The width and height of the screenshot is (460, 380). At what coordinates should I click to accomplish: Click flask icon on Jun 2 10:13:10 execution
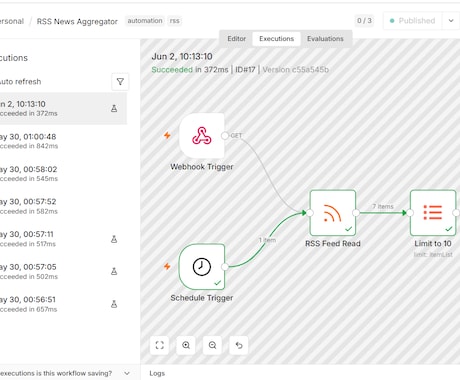[x=114, y=108]
